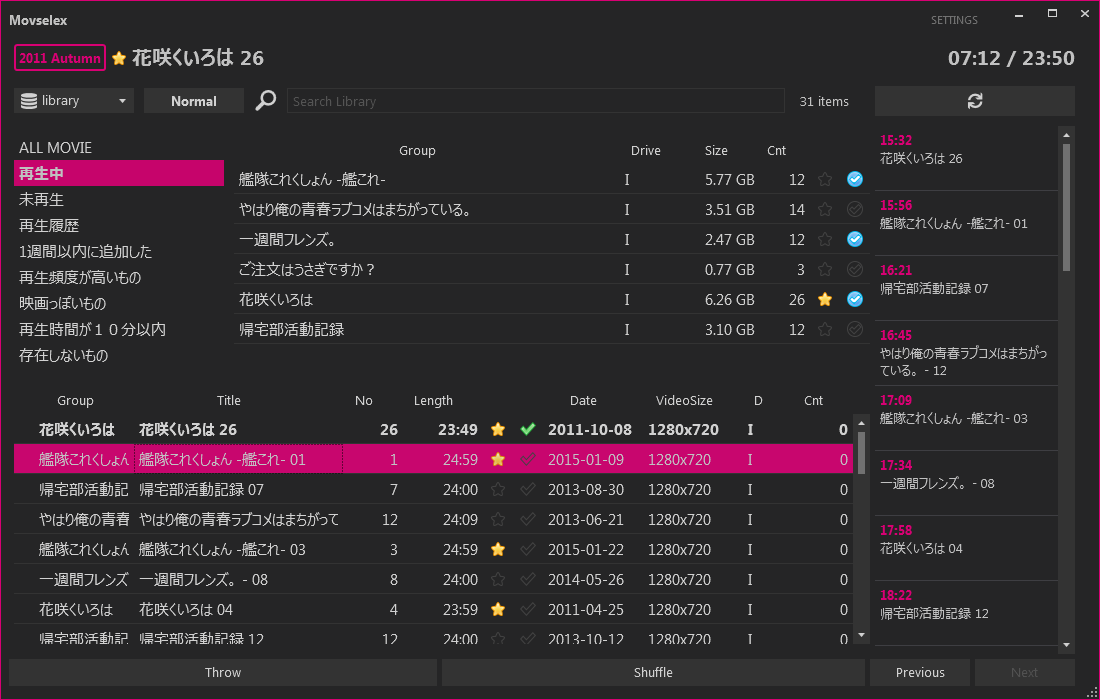
Task: Click the Throw button
Action: click(x=223, y=673)
